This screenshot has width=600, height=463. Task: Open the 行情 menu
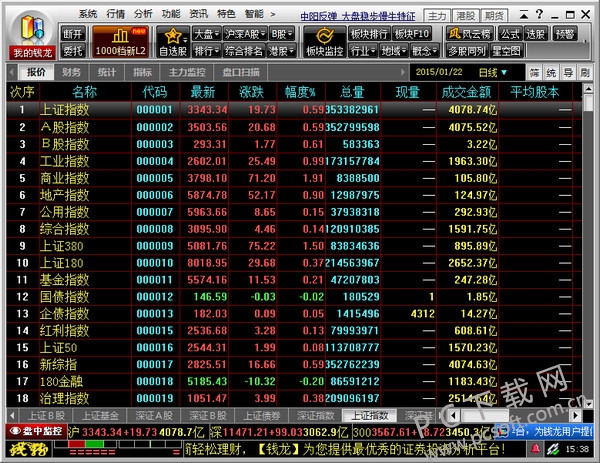(116, 15)
